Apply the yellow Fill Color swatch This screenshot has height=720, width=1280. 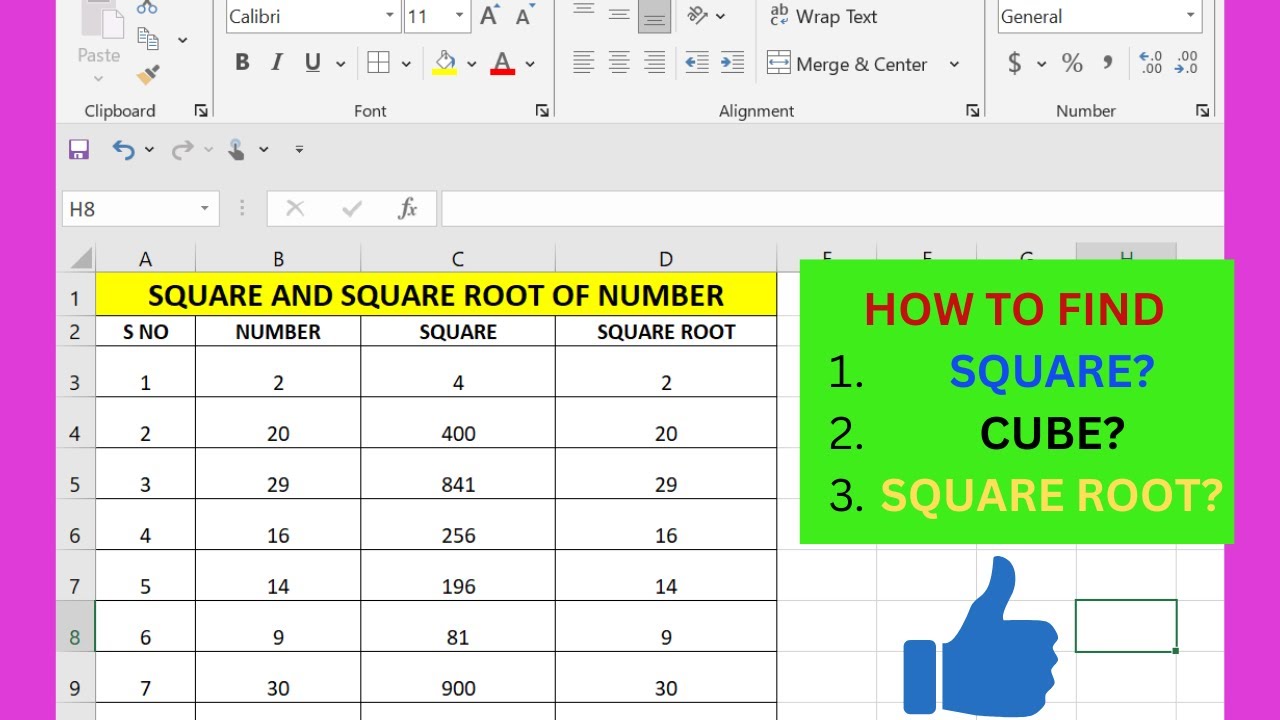tap(445, 64)
